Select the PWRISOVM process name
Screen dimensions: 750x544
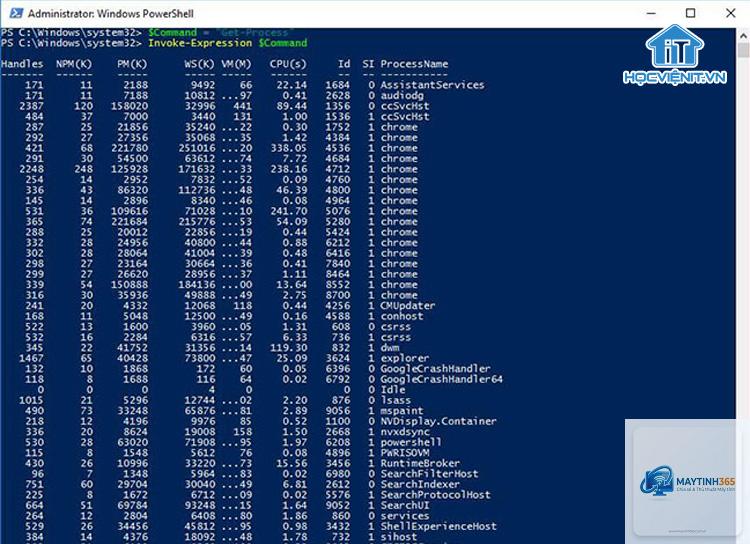[405, 453]
